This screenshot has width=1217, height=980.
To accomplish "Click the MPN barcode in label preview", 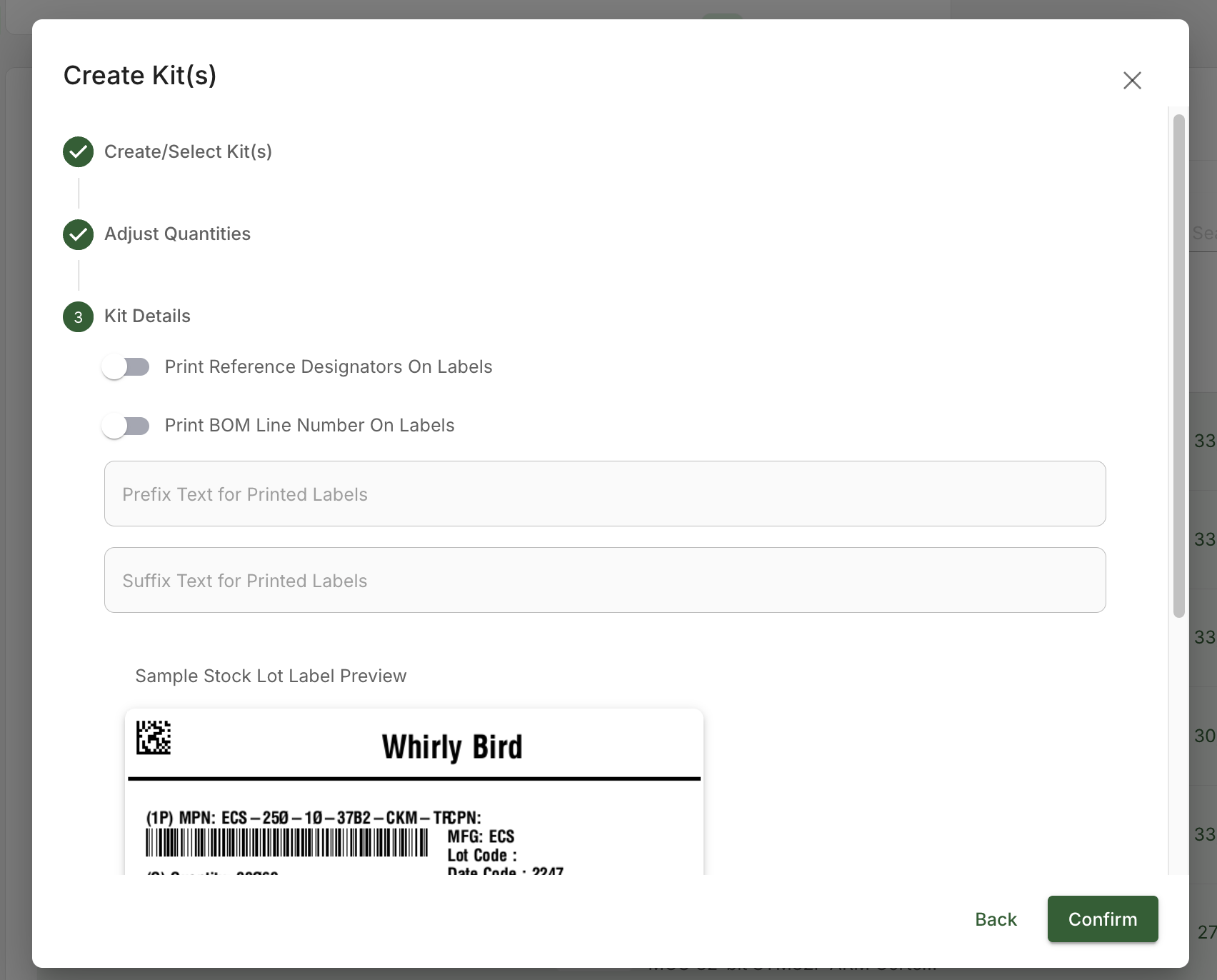I will tap(286, 842).
